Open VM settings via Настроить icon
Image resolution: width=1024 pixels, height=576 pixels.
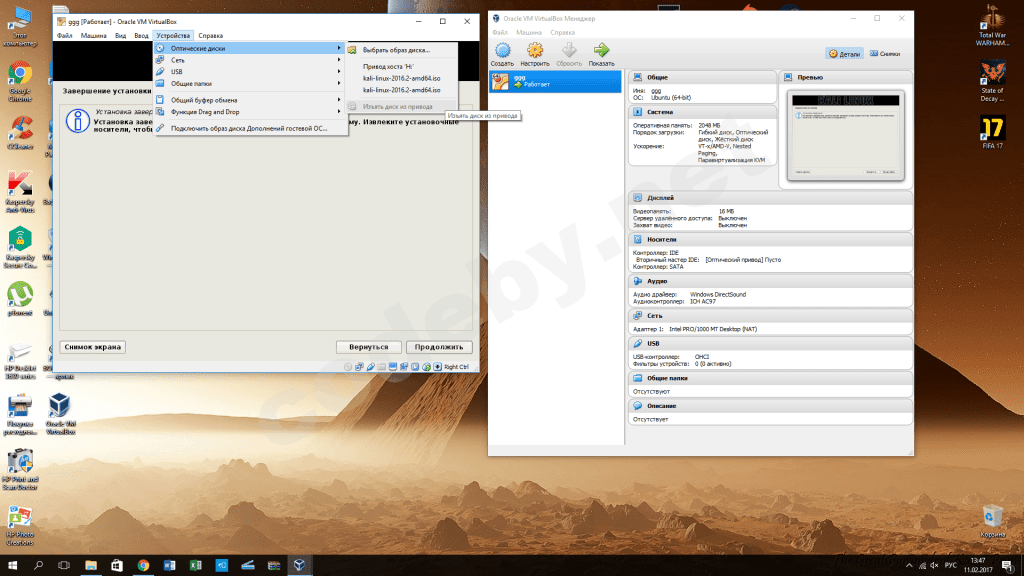point(535,52)
